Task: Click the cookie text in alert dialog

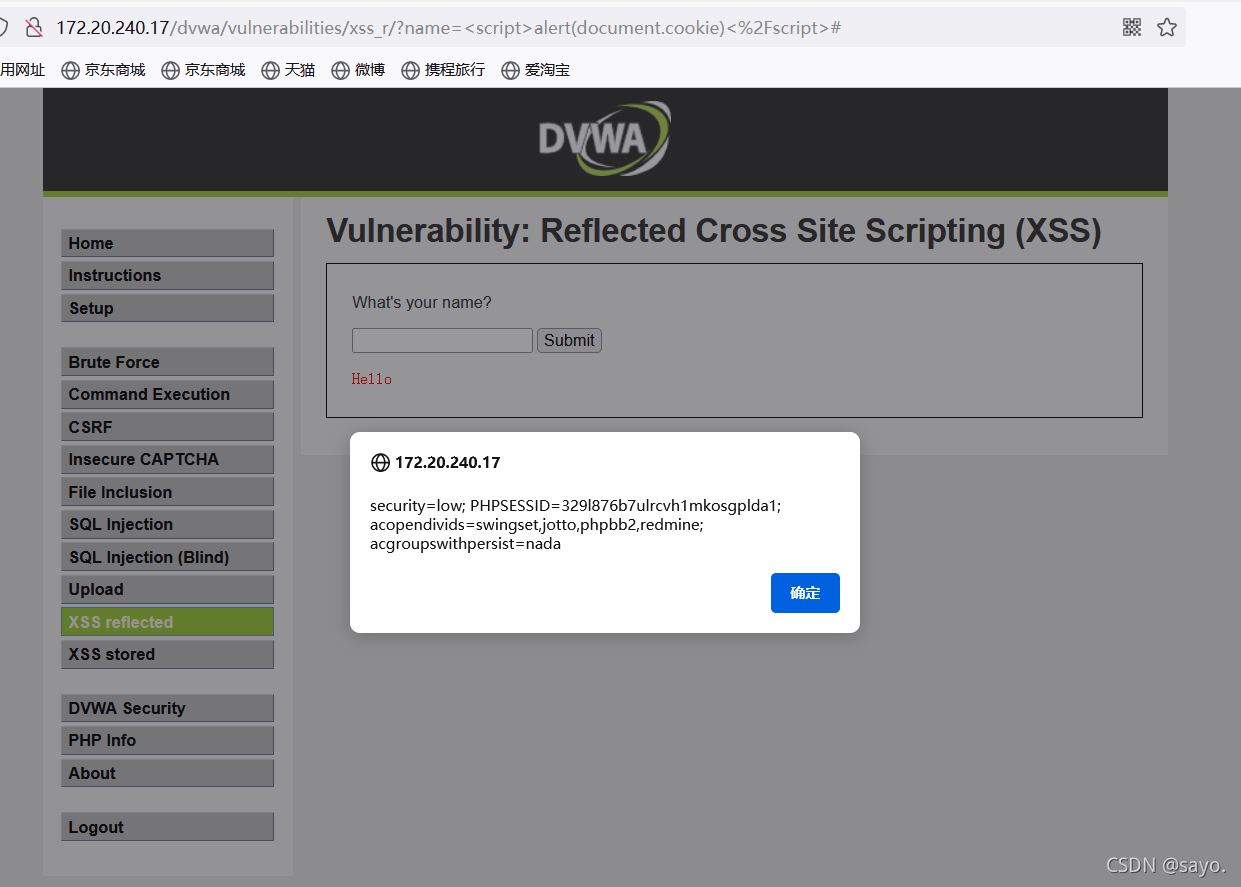Action: tap(576, 525)
